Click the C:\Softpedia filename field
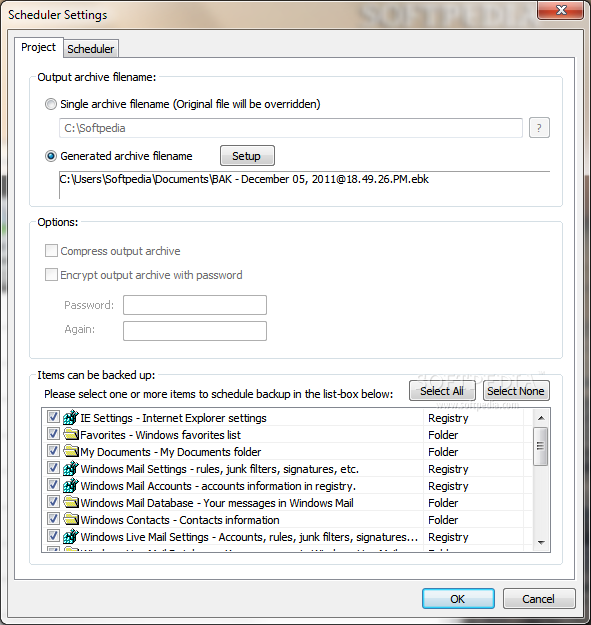This screenshot has width=591, height=625. (x=291, y=128)
